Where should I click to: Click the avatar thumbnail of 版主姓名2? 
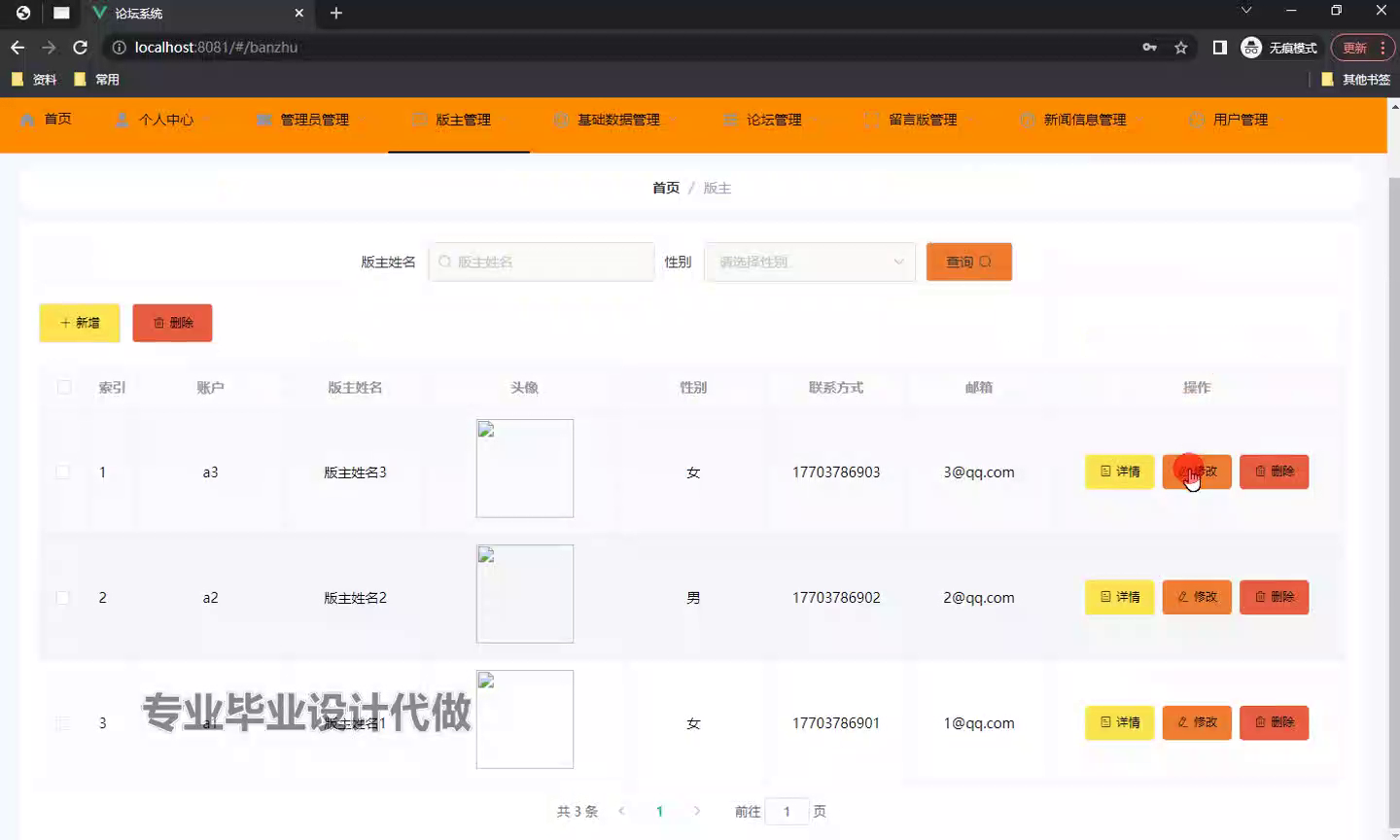click(x=525, y=594)
